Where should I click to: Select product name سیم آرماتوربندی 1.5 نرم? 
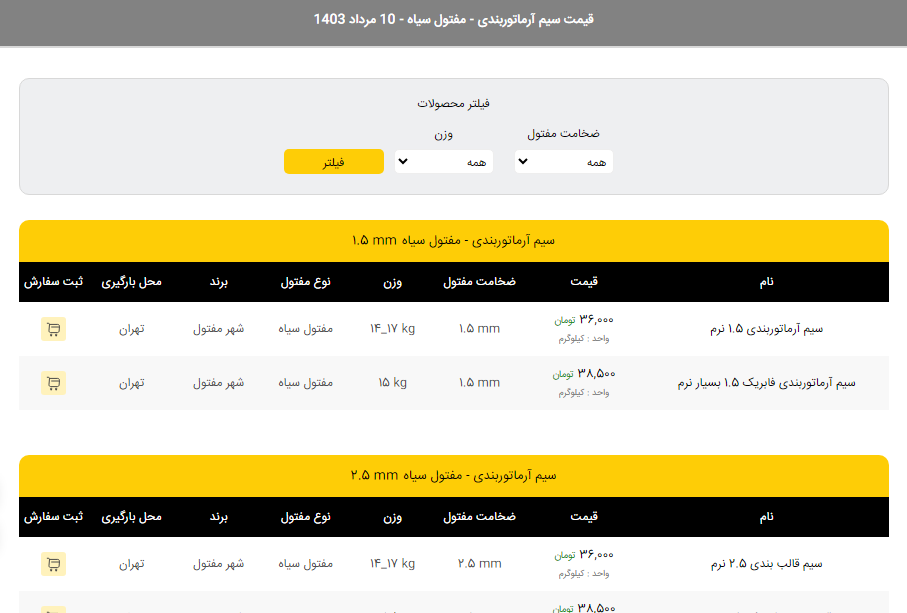764,329
